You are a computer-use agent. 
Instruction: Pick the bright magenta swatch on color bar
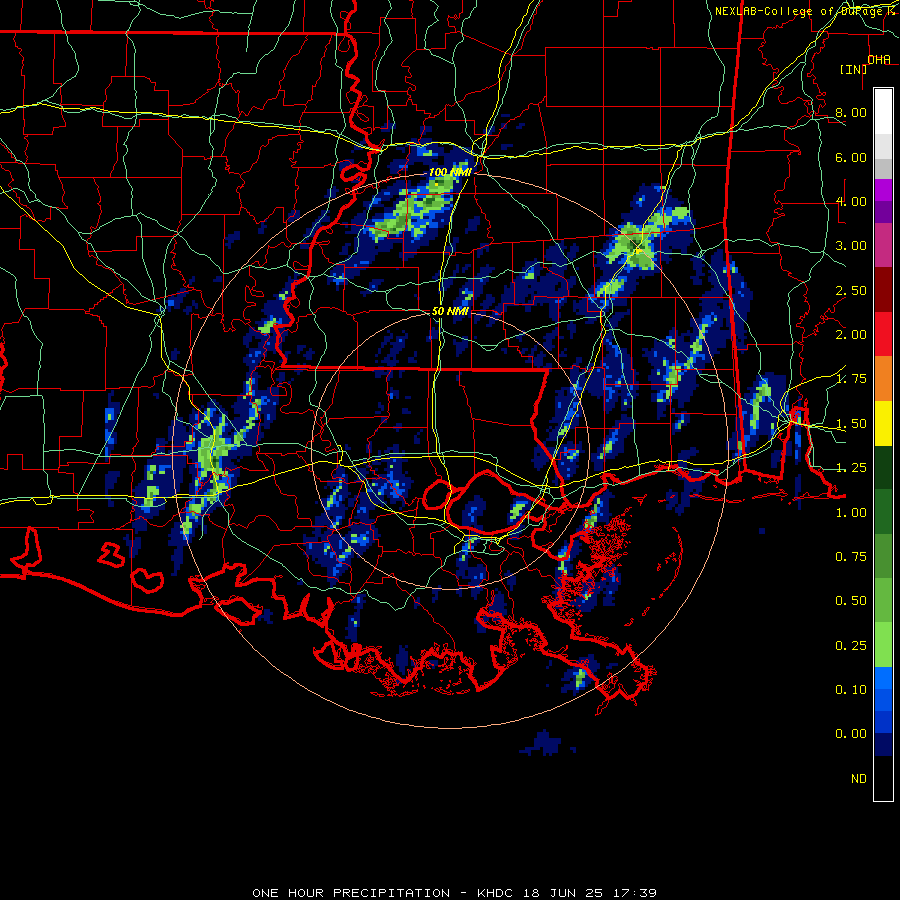tap(883, 190)
